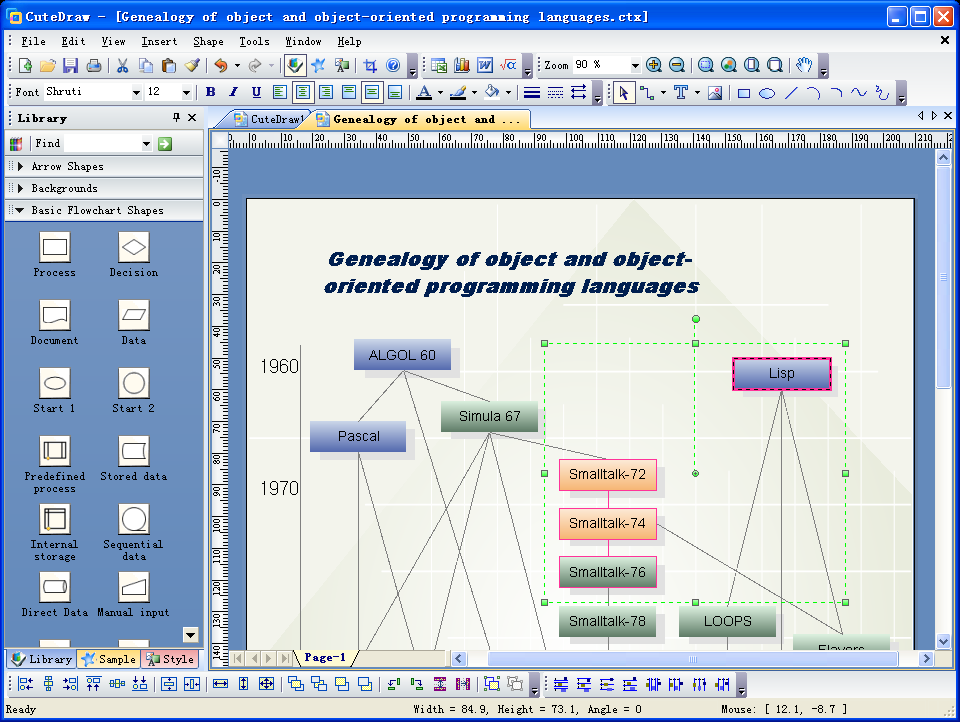Screen dimensions: 960x722
Task: Click the cut scissors icon
Action: tap(122, 65)
